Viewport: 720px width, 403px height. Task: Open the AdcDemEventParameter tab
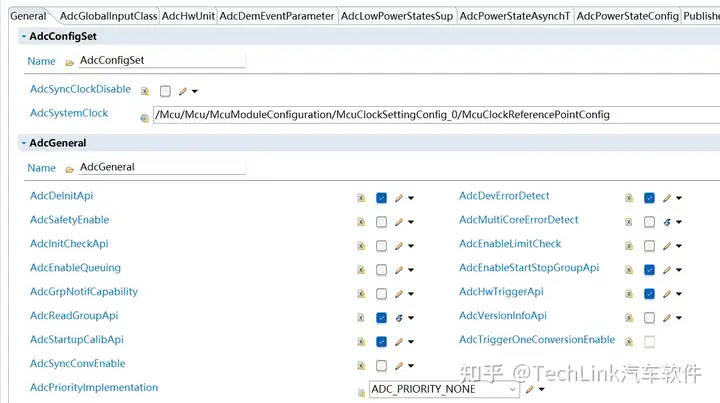(276, 16)
